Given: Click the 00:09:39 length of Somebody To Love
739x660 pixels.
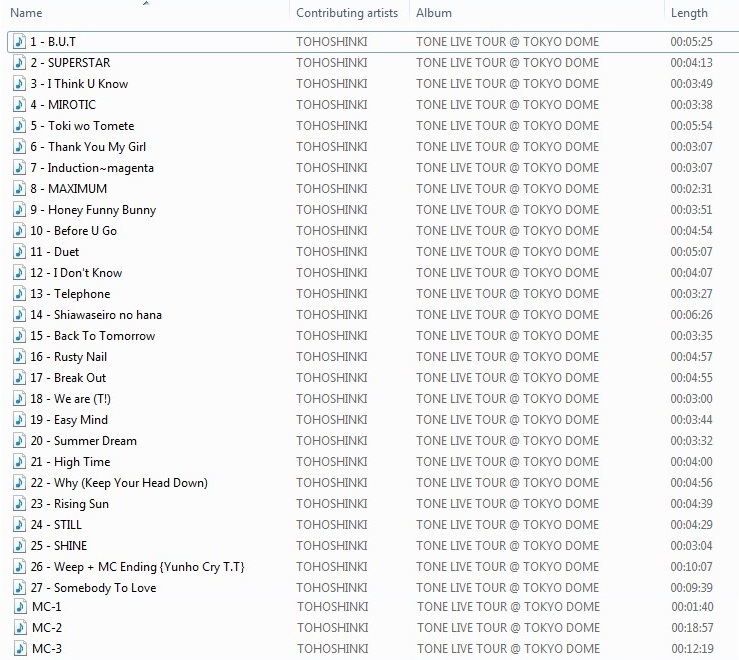Looking at the screenshot, I should pyautogui.click(x=691, y=587).
